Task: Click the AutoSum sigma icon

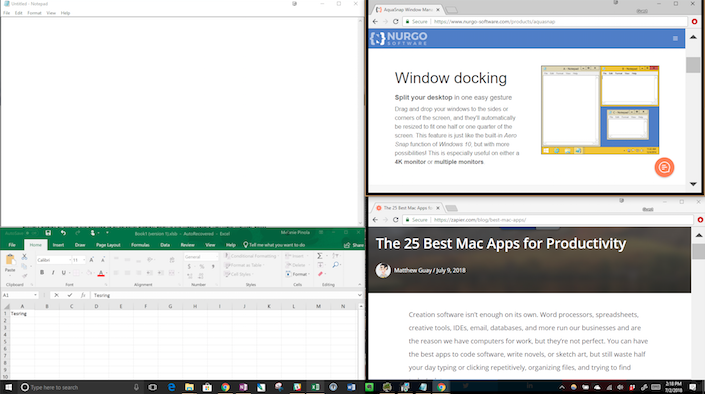Action: pyautogui.click(x=319, y=255)
